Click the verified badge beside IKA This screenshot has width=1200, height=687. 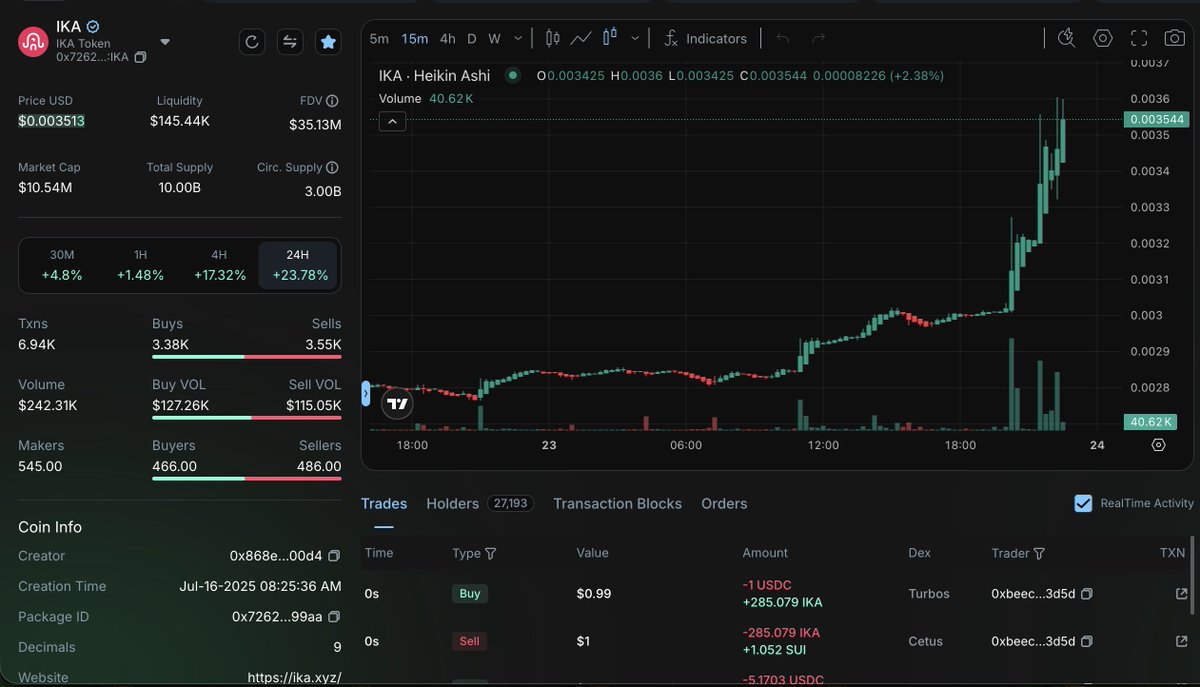[93, 26]
